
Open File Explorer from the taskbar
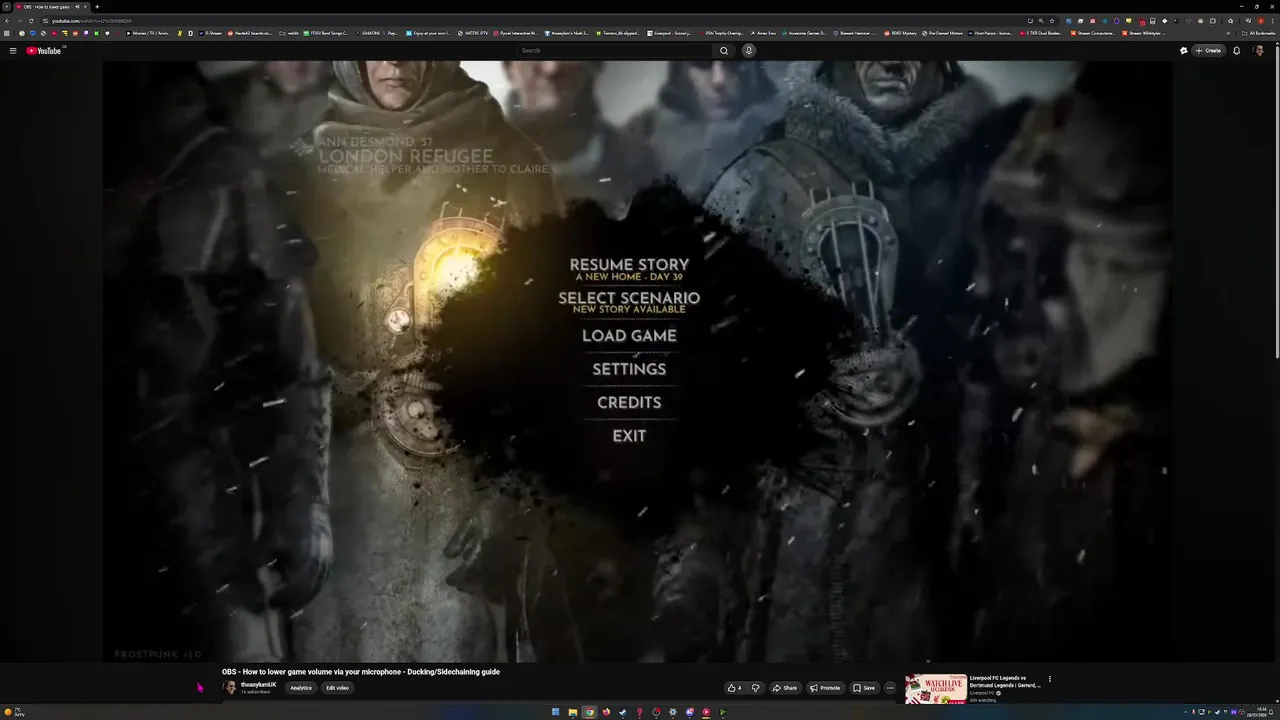tap(572, 712)
